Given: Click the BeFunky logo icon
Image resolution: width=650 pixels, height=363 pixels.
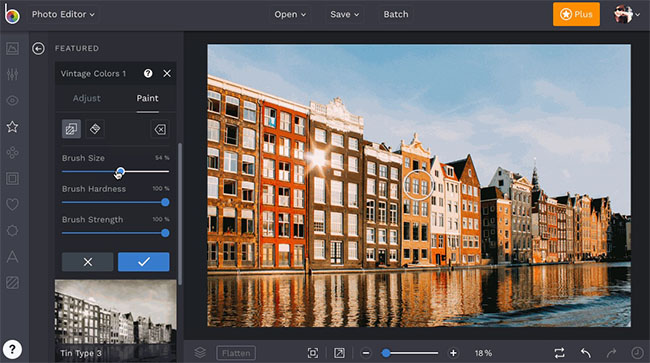Looking at the screenshot, I should [12, 14].
